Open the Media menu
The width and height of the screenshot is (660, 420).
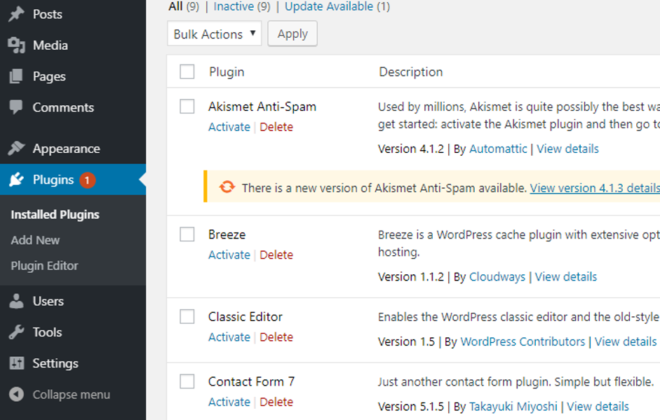[50, 45]
